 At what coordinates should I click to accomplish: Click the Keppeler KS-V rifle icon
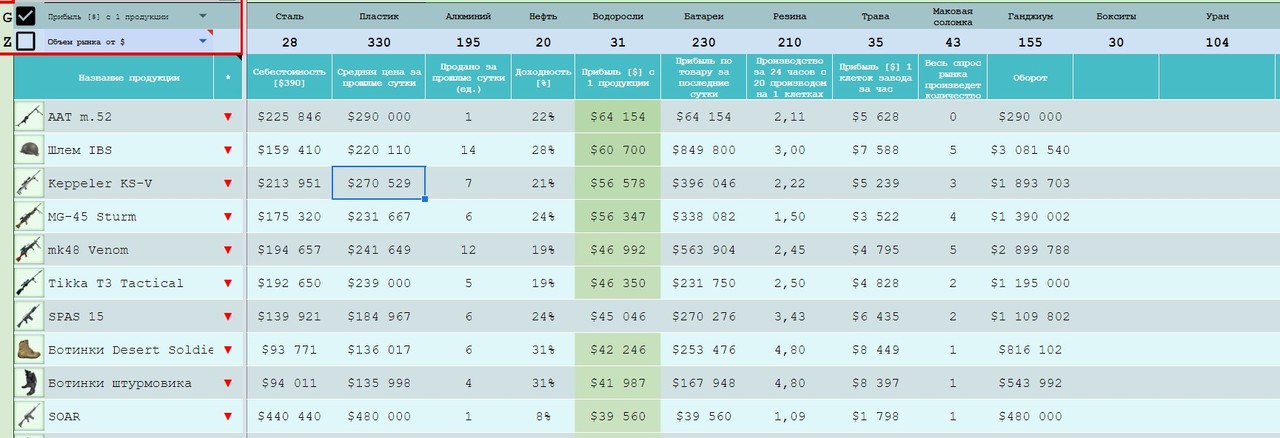point(29,183)
